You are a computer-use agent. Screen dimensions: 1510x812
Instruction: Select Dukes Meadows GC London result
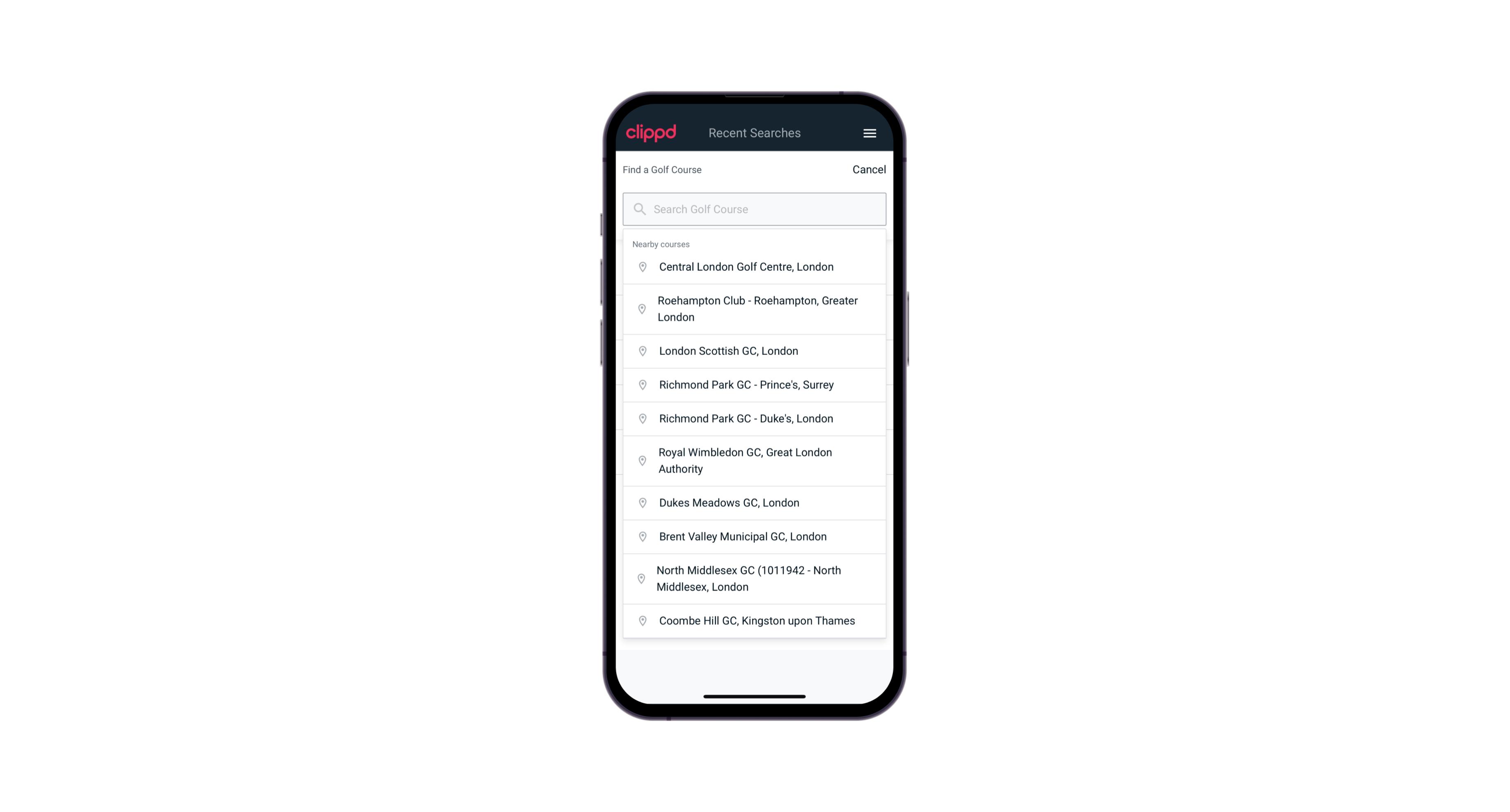click(754, 502)
